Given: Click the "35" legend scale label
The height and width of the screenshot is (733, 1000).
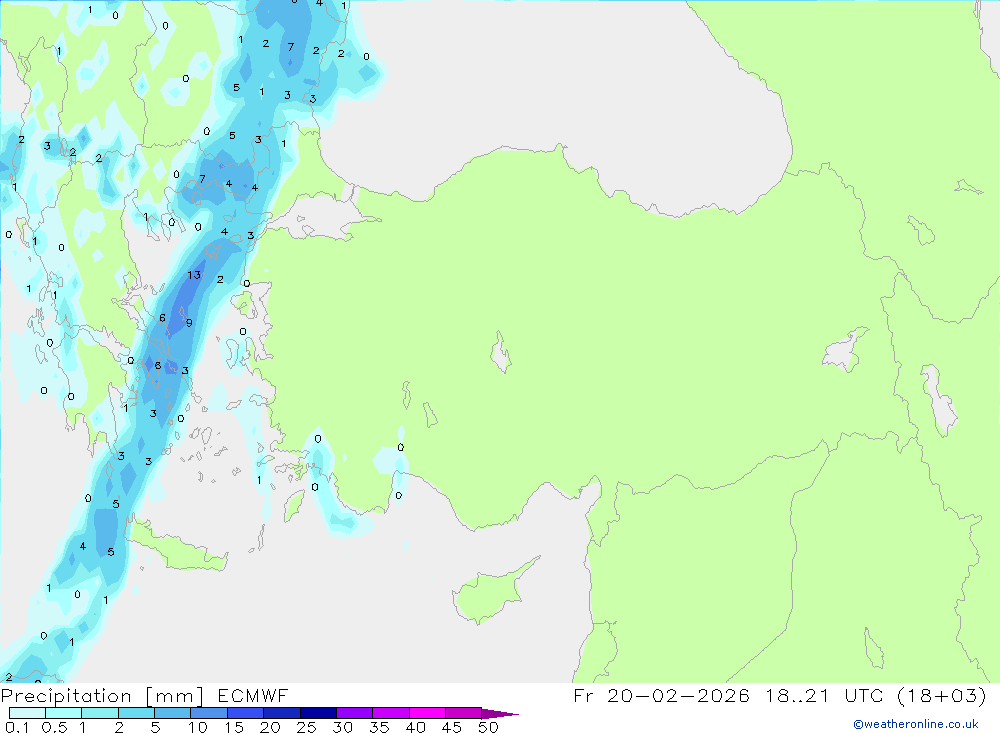Looking at the screenshot, I should [379, 727].
